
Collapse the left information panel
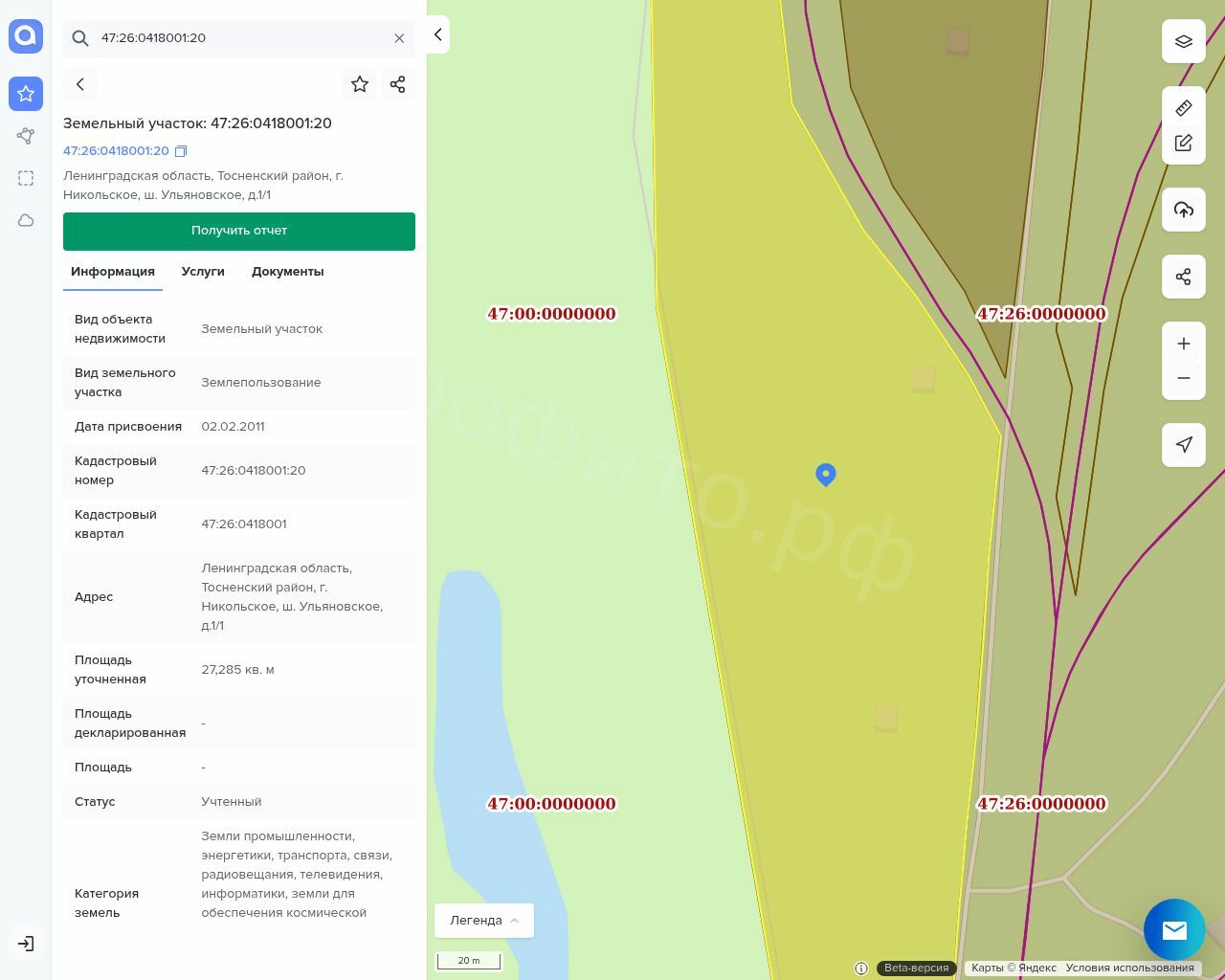click(x=437, y=34)
